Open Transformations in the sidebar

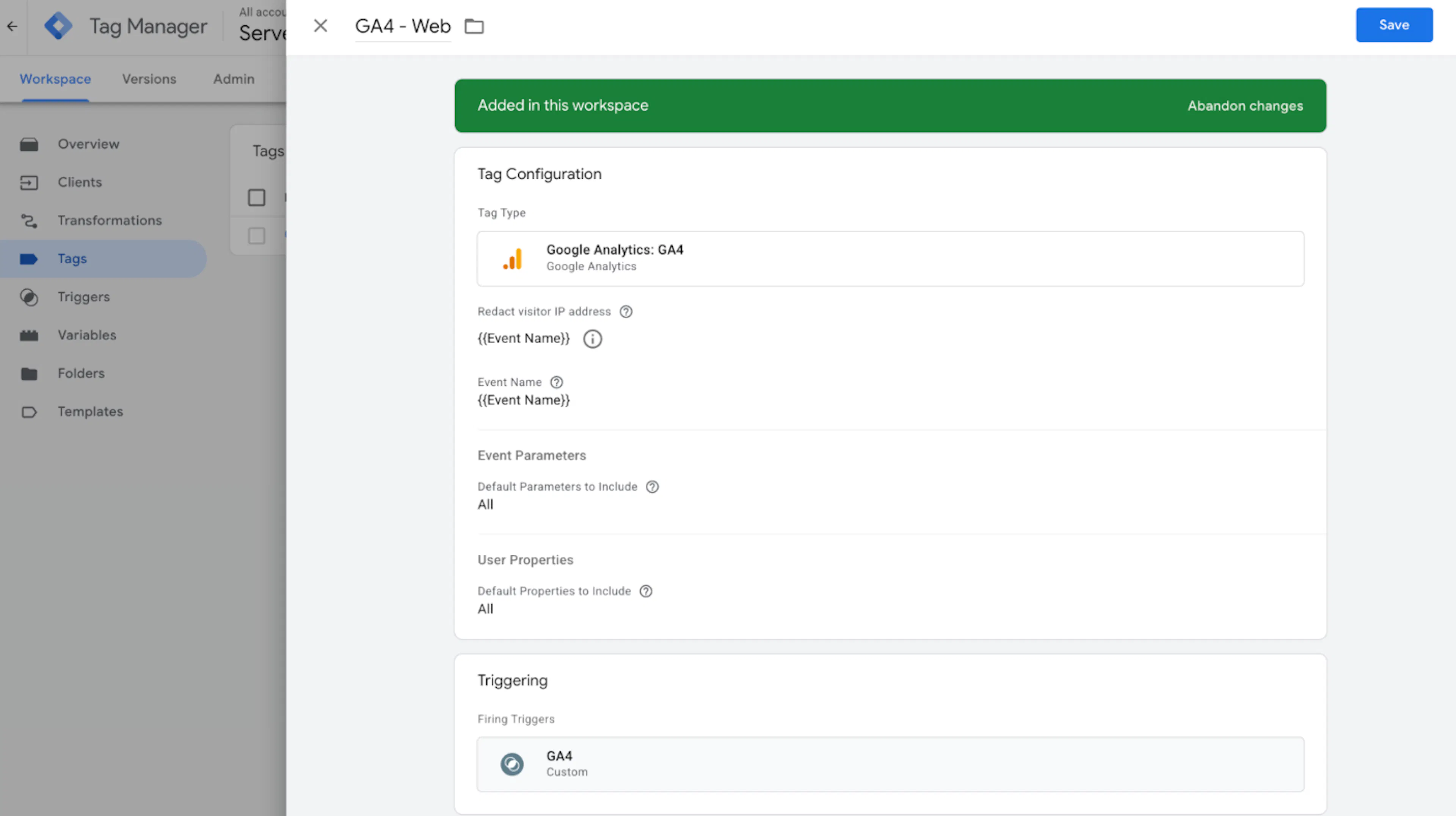110,220
